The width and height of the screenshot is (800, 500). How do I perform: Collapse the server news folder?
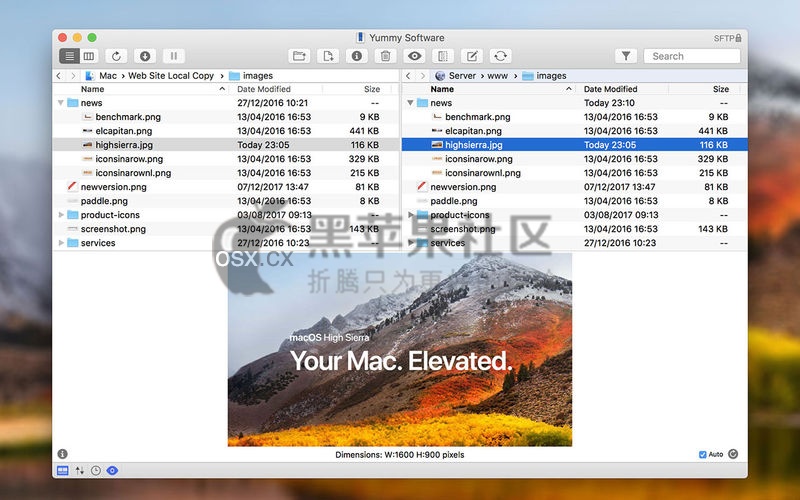[x=410, y=103]
